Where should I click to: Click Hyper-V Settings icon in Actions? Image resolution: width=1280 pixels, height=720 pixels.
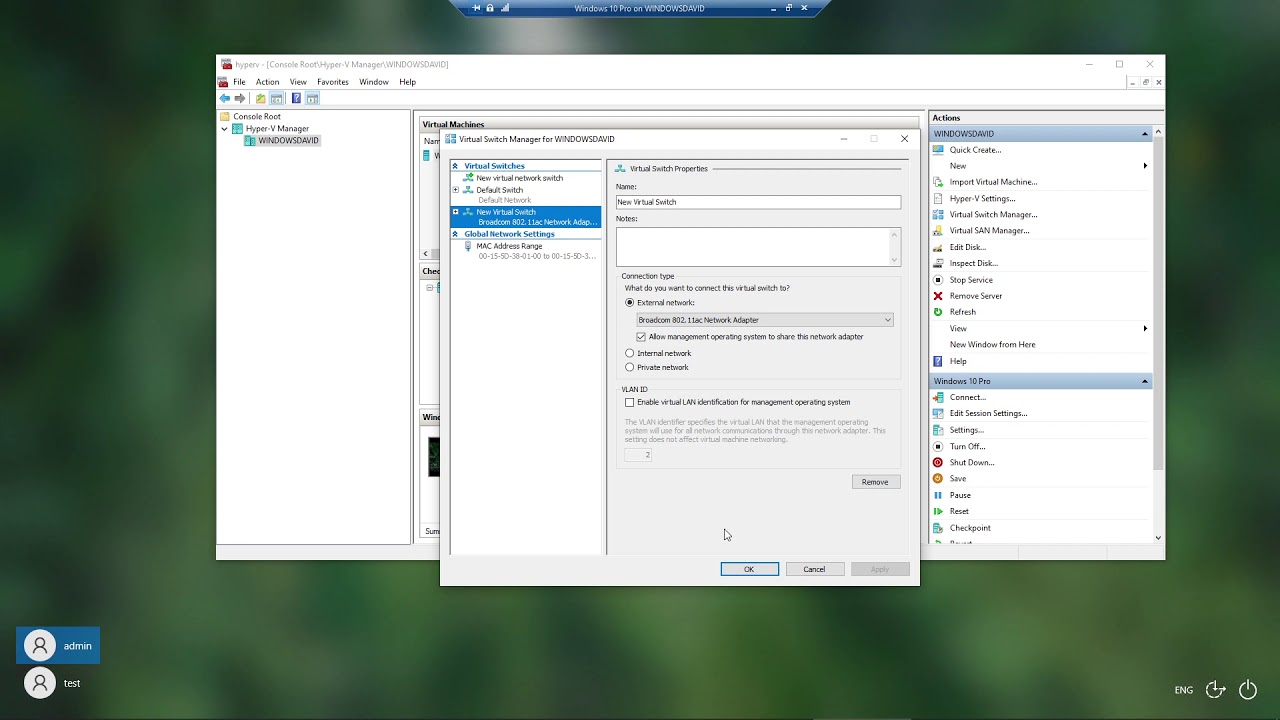[938, 198]
